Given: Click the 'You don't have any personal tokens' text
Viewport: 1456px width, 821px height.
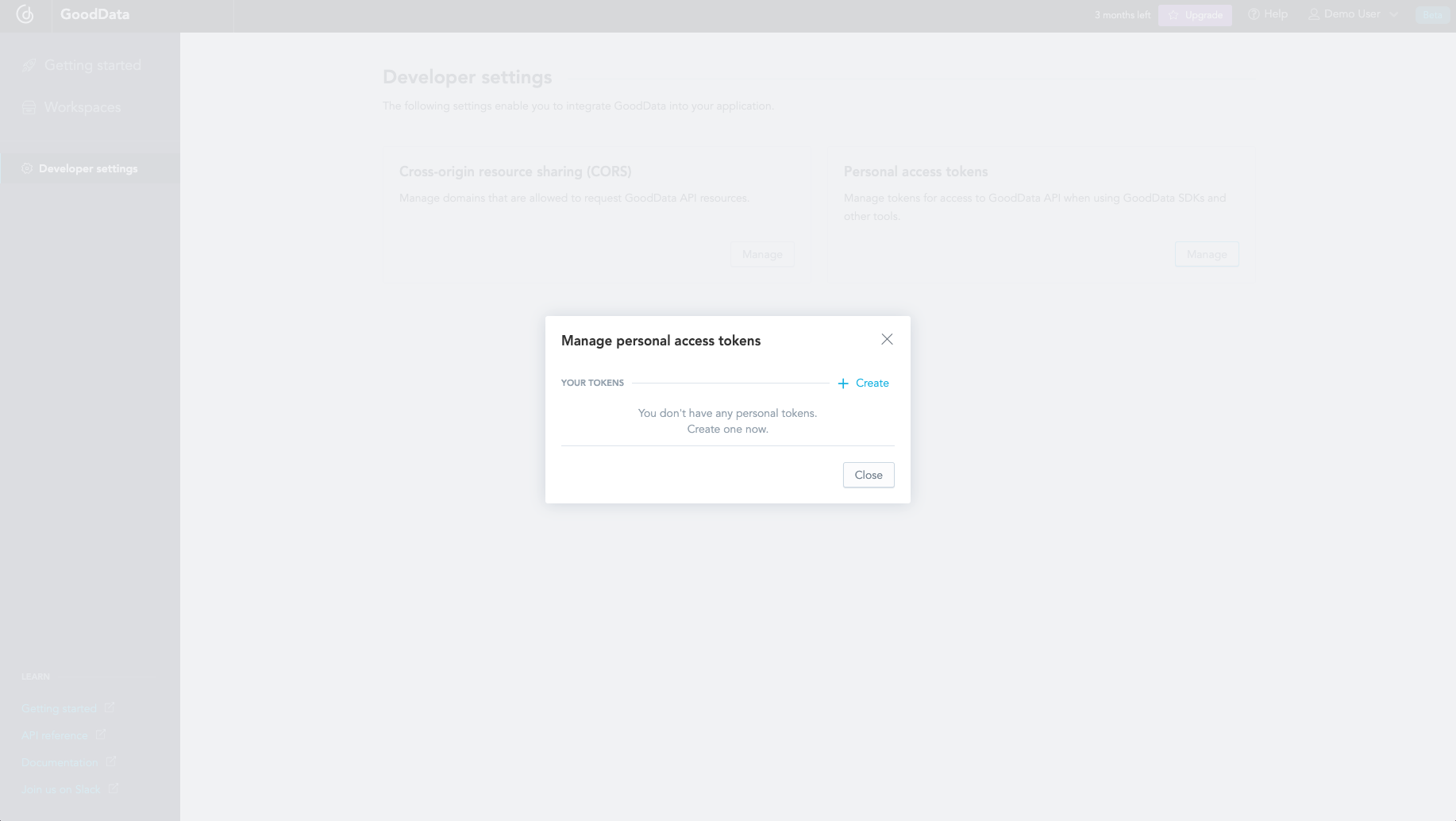Looking at the screenshot, I should pos(727,413).
